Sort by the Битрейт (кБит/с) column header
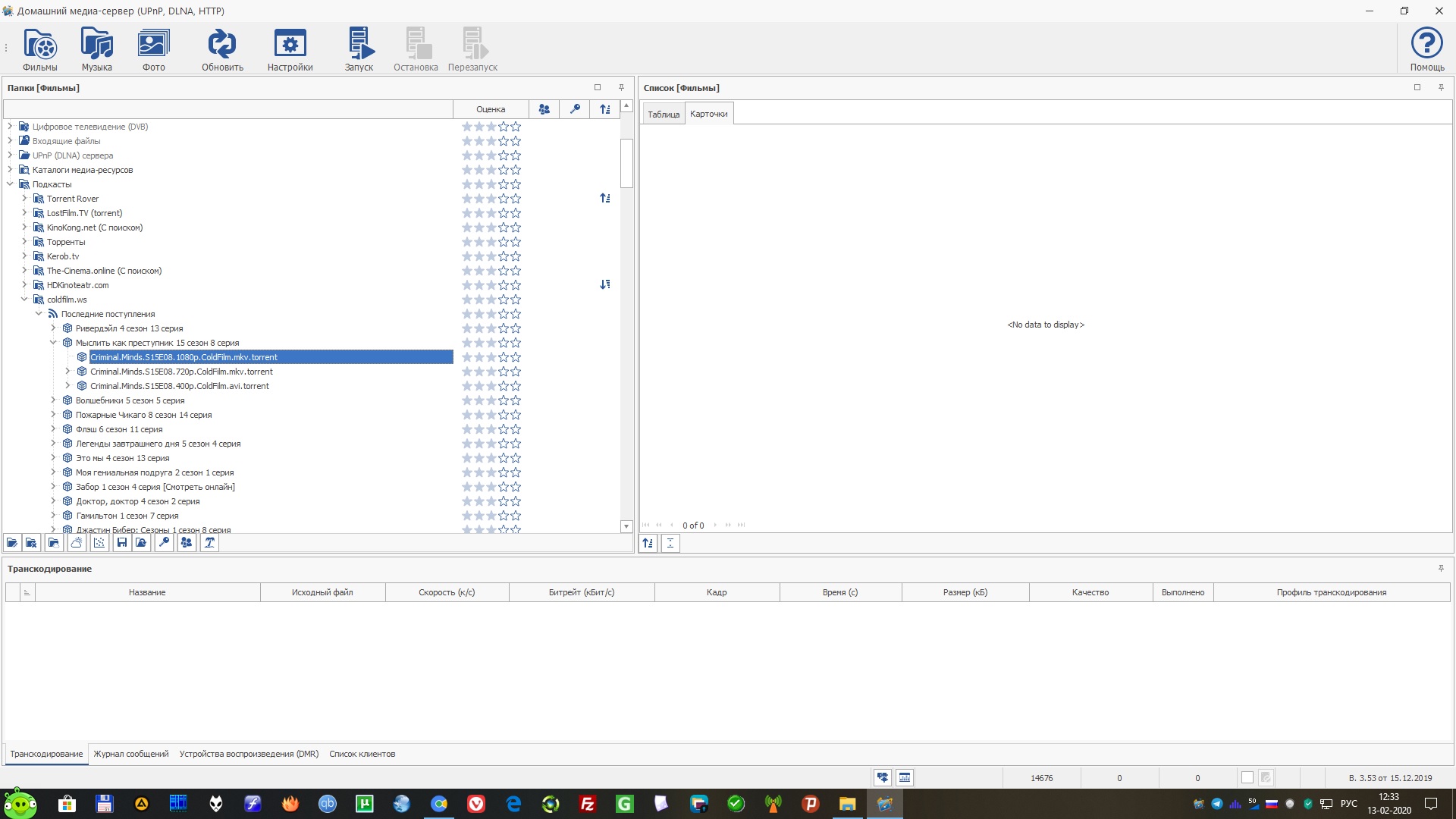The width and height of the screenshot is (1456, 819). coord(581,592)
